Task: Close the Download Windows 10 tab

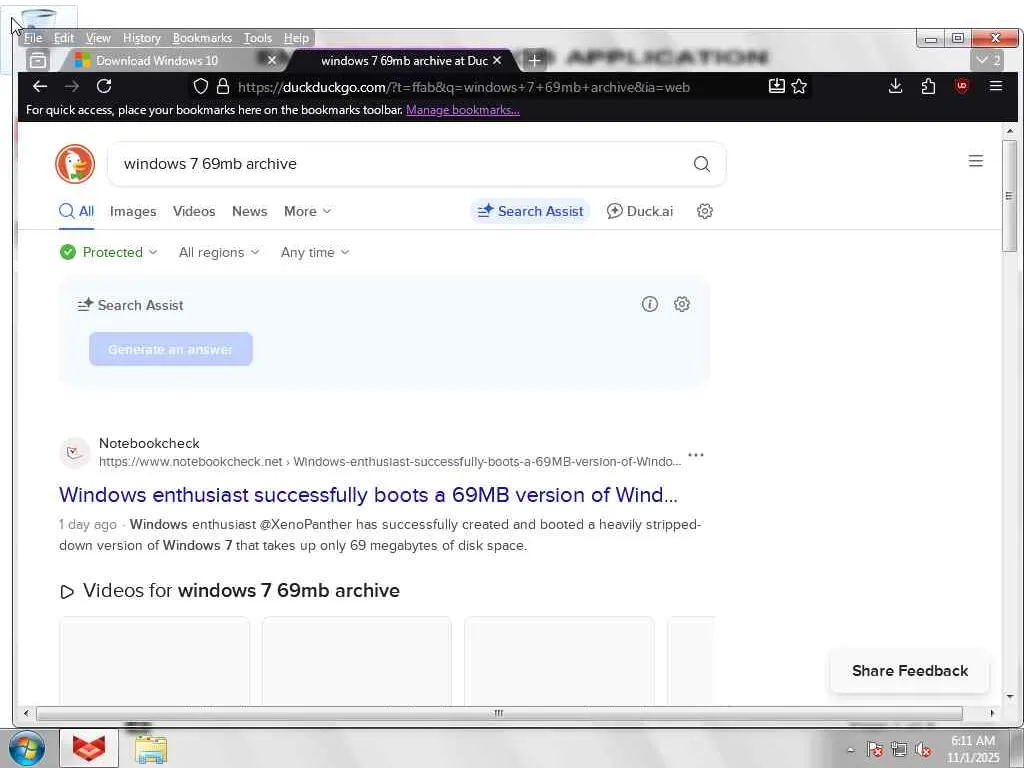Action: click(272, 60)
